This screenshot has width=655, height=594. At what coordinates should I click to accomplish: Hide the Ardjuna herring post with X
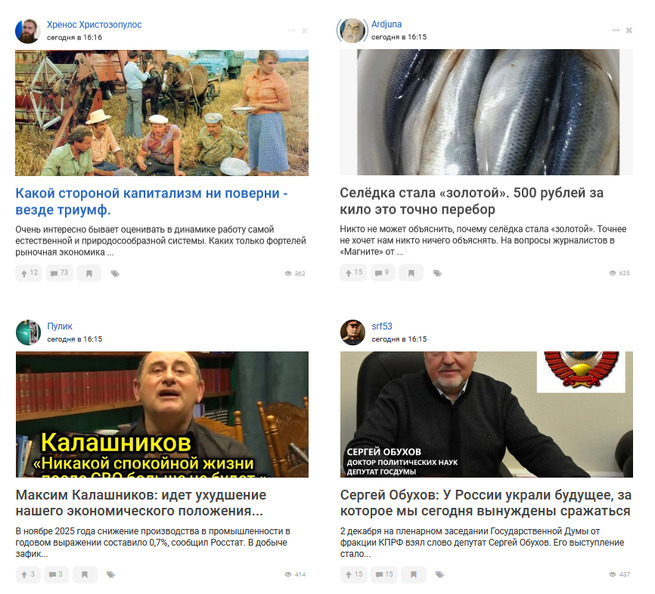(629, 30)
